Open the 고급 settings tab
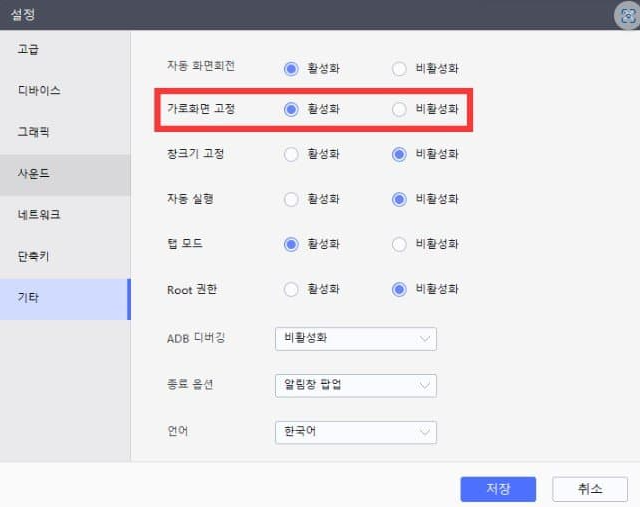640x507 pixels. (x=65, y=49)
